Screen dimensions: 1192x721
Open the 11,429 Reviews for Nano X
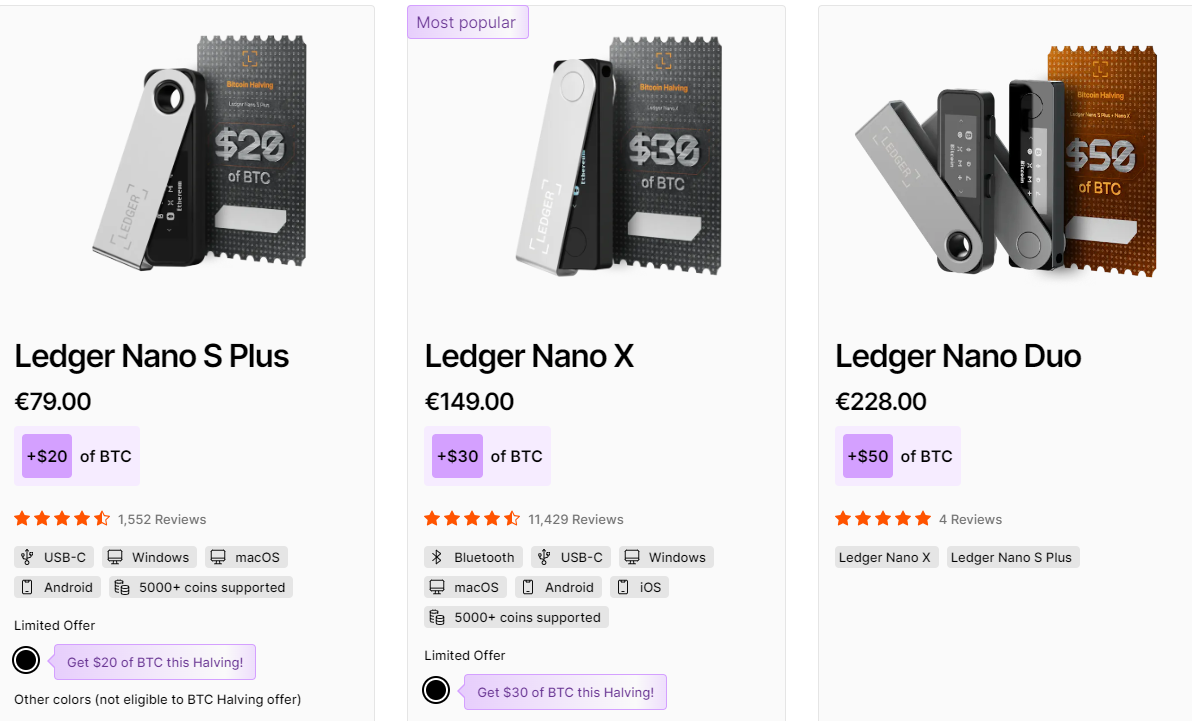coord(575,519)
